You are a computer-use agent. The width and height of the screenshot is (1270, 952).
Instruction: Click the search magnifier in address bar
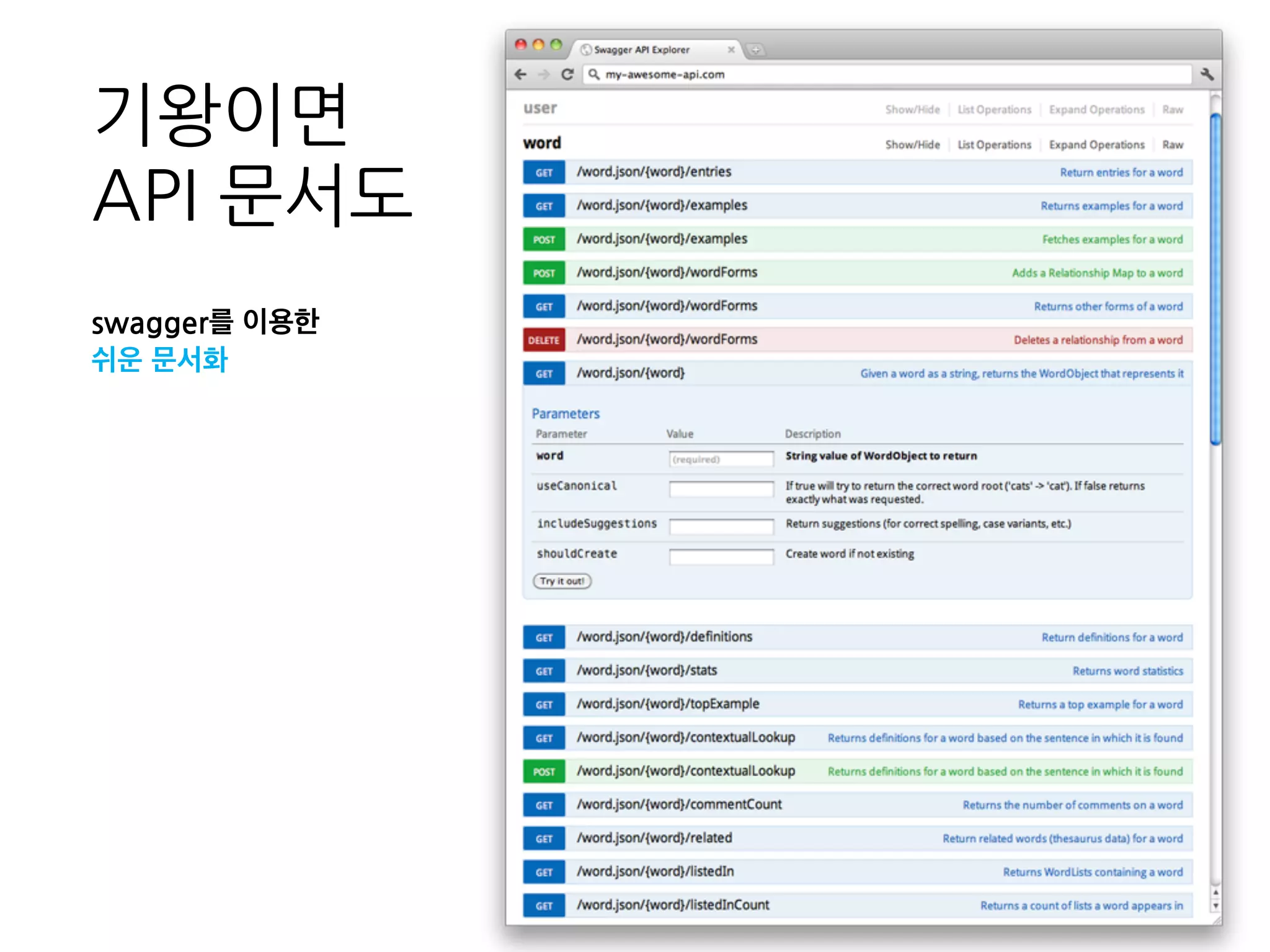[x=593, y=74]
